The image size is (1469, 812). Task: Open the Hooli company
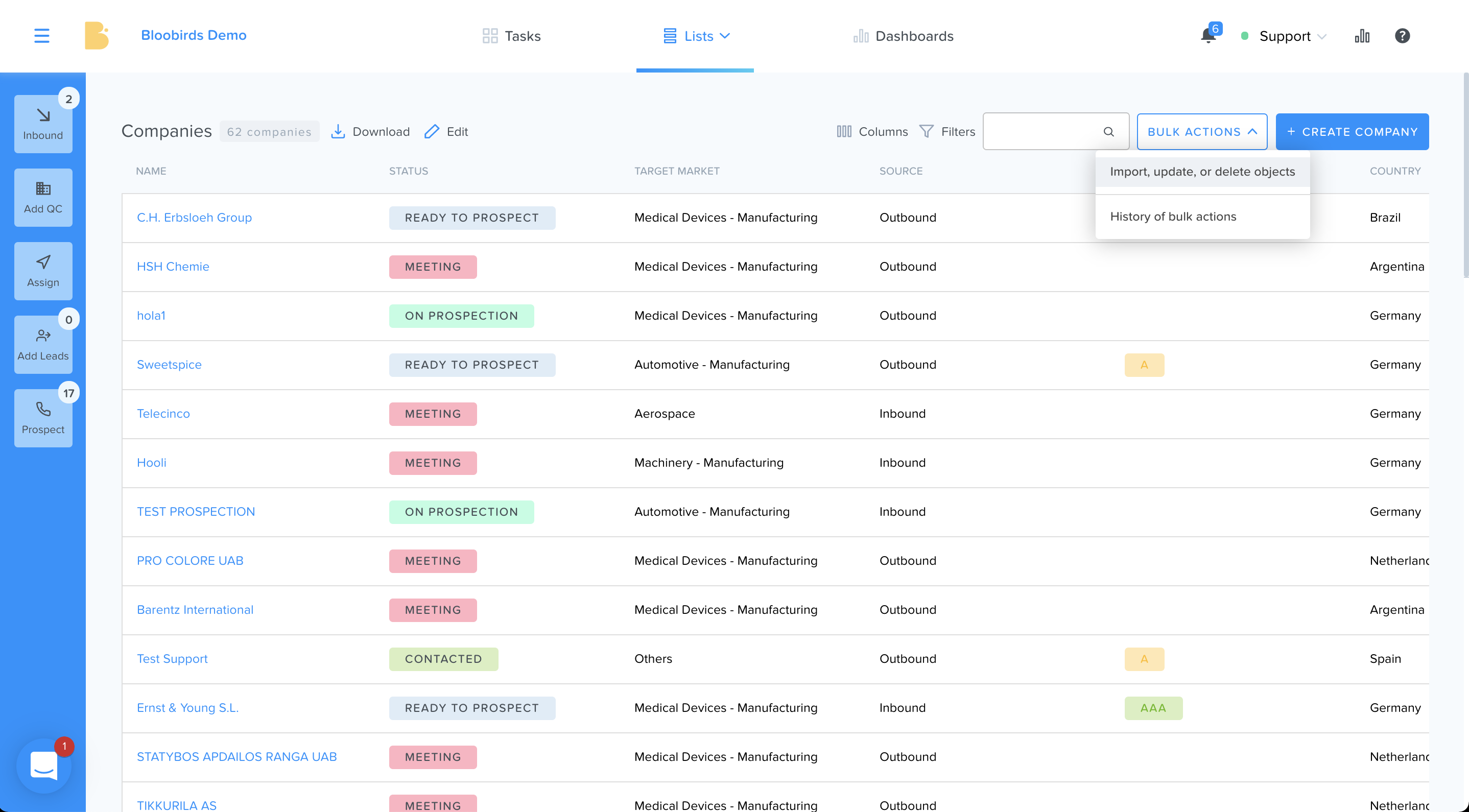coord(151,463)
